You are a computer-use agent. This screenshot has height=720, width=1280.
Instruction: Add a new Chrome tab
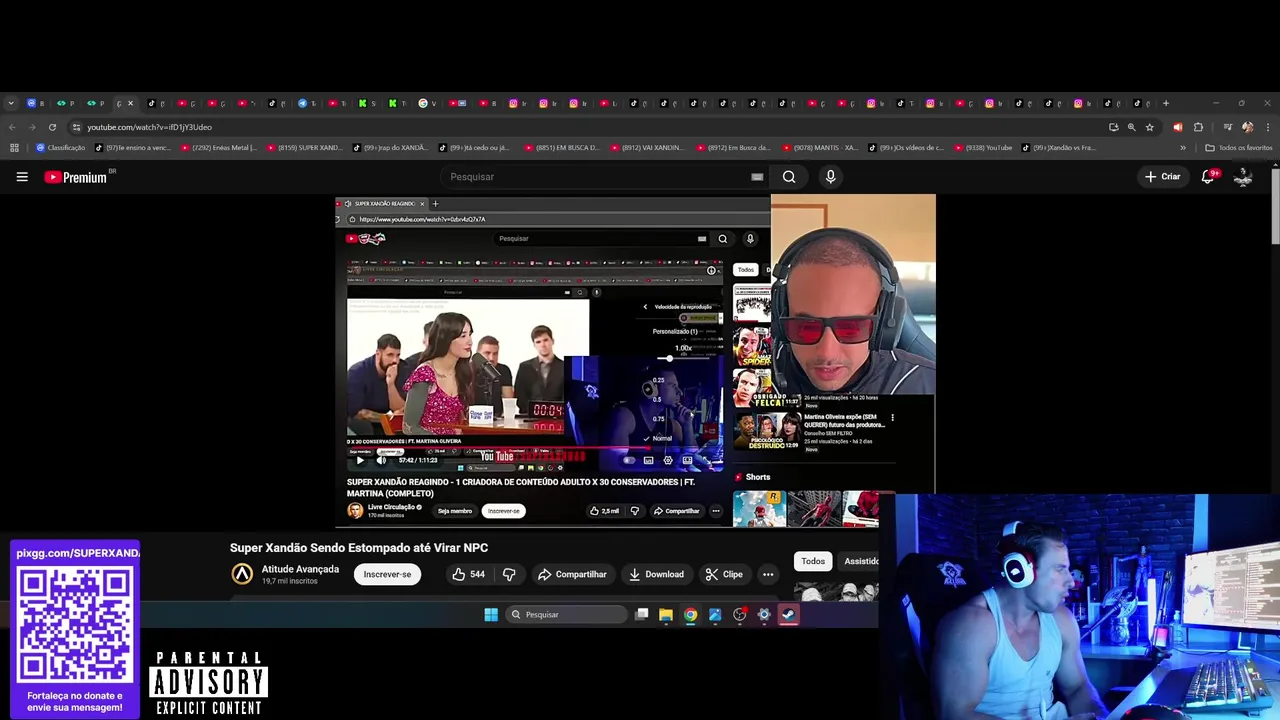(1165, 103)
